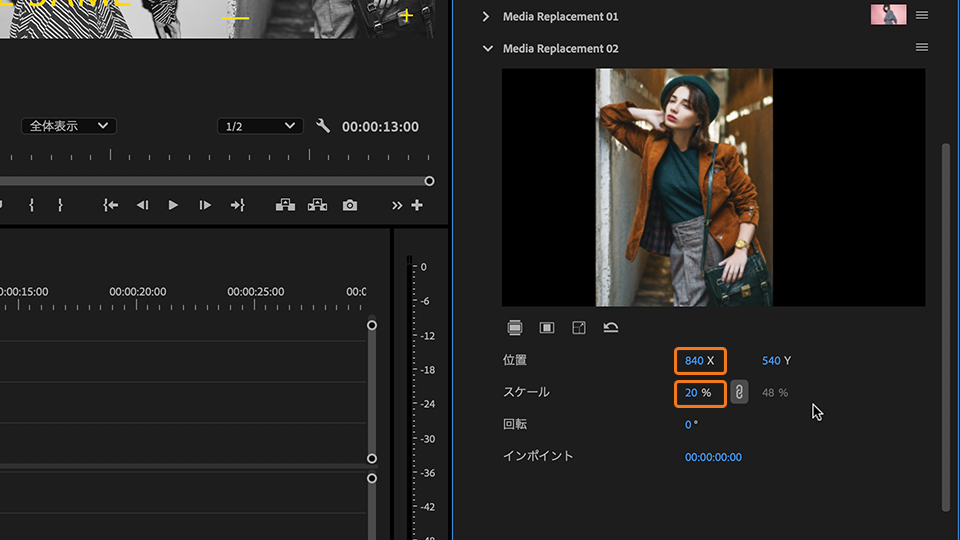The height and width of the screenshot is (540, 960).
Task: Click the monitor zoom scroll bar end handle
Action: (x=429, y=181)
